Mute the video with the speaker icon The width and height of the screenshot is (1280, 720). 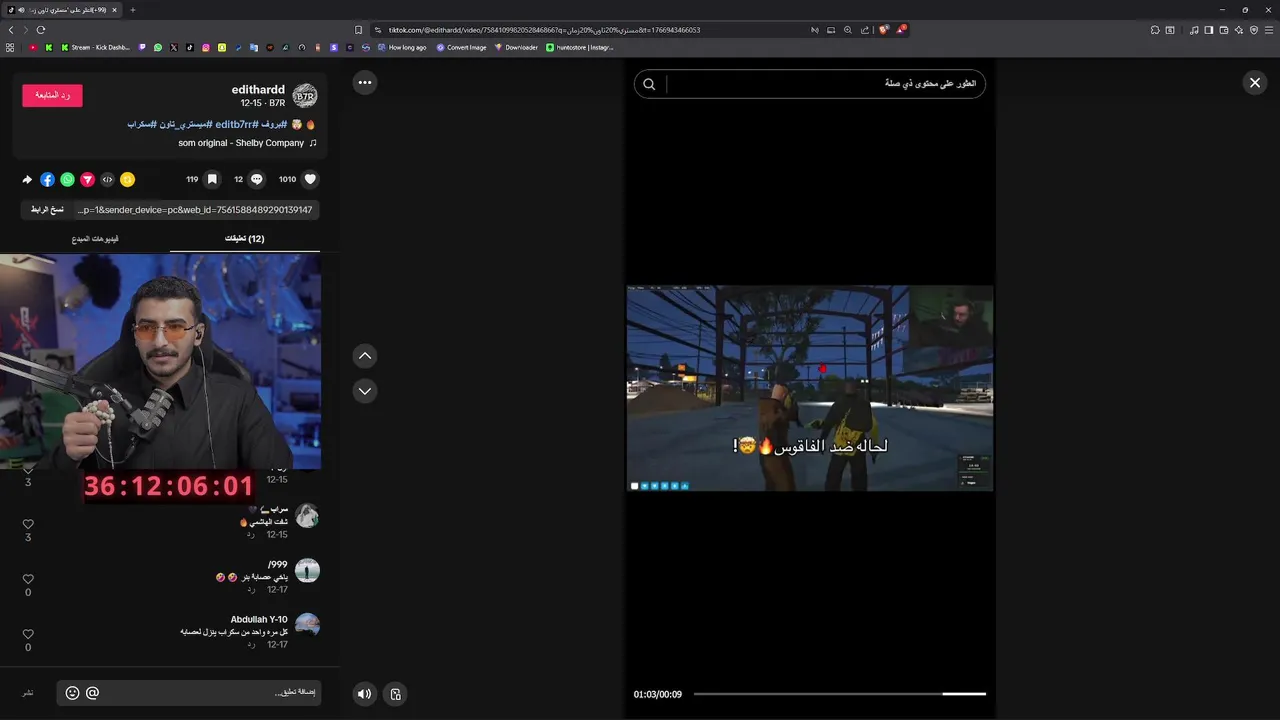click(x=364, y=694)
